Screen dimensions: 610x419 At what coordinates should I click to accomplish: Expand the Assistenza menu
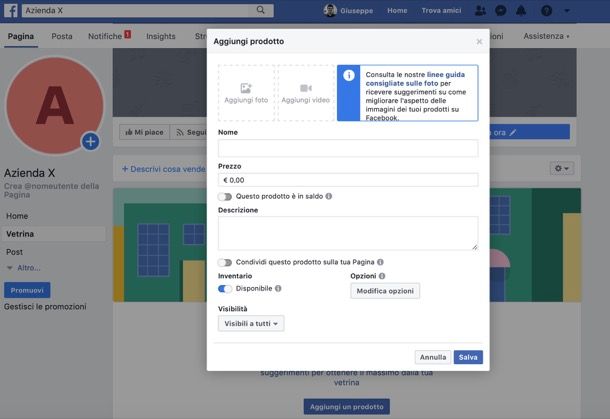[546, 36]
